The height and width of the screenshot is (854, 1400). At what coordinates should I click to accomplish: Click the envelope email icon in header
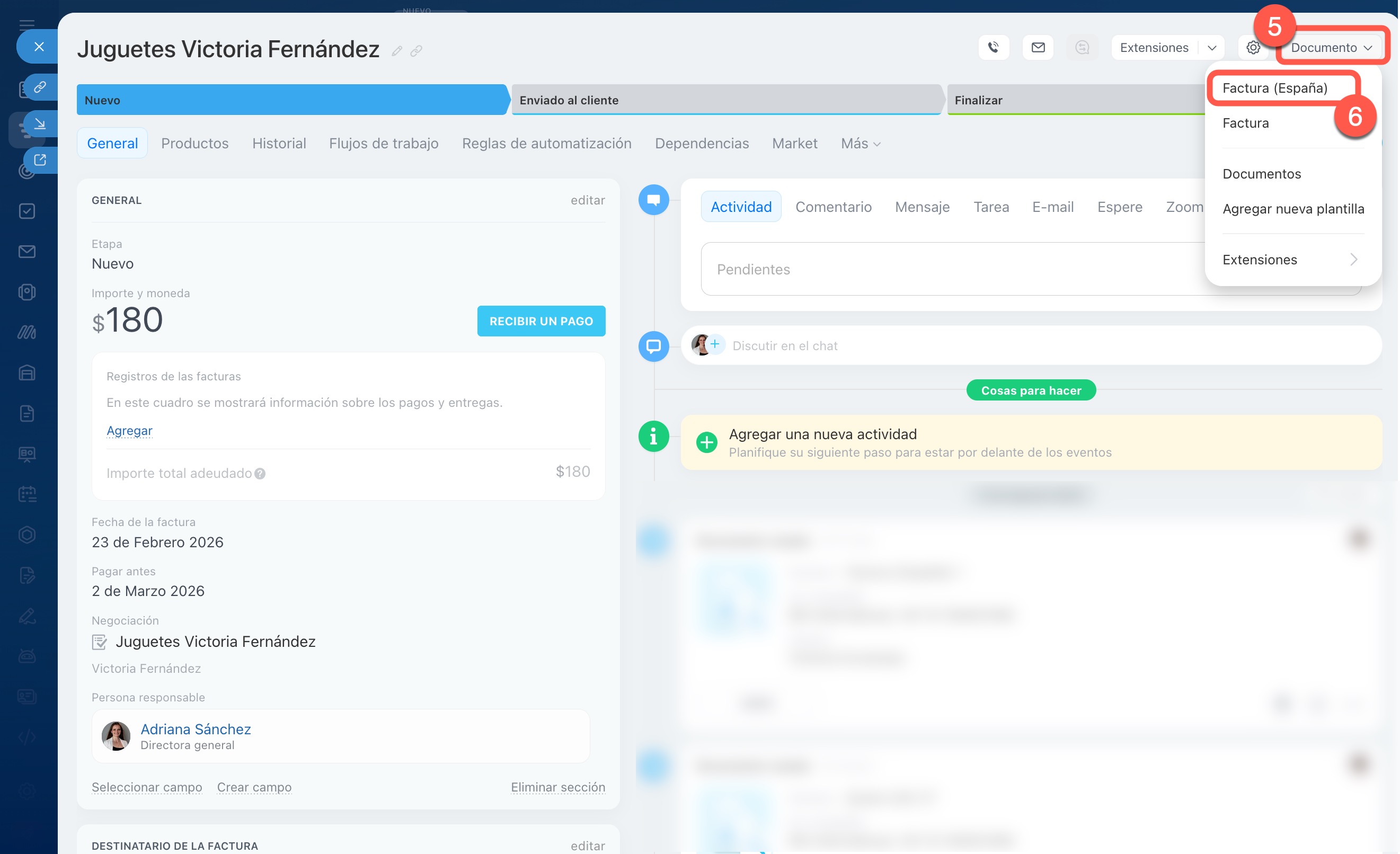[x=1038, y=47]
